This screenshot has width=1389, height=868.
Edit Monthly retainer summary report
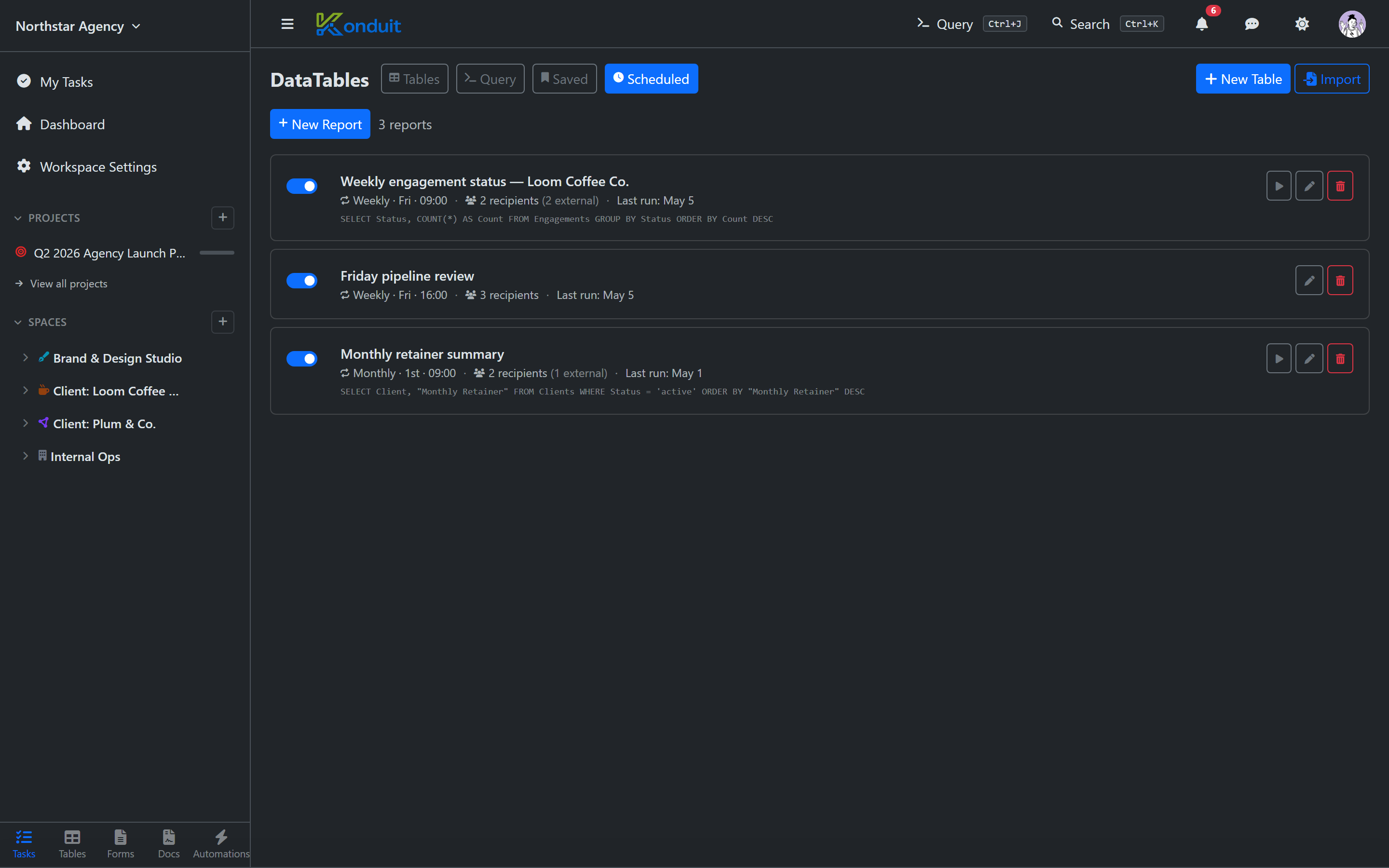click(x=1309, y=358)
